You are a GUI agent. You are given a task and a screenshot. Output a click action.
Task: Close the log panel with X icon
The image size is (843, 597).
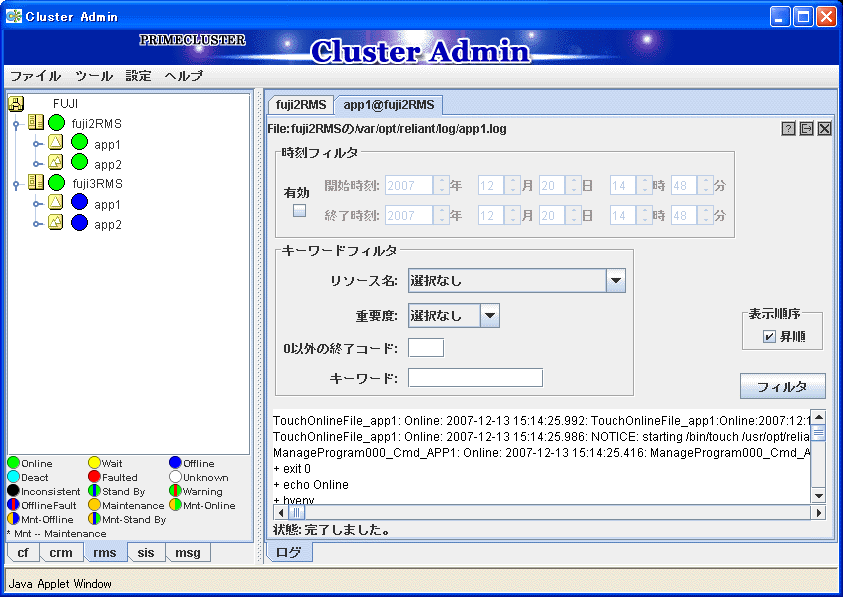coord(825,129)
